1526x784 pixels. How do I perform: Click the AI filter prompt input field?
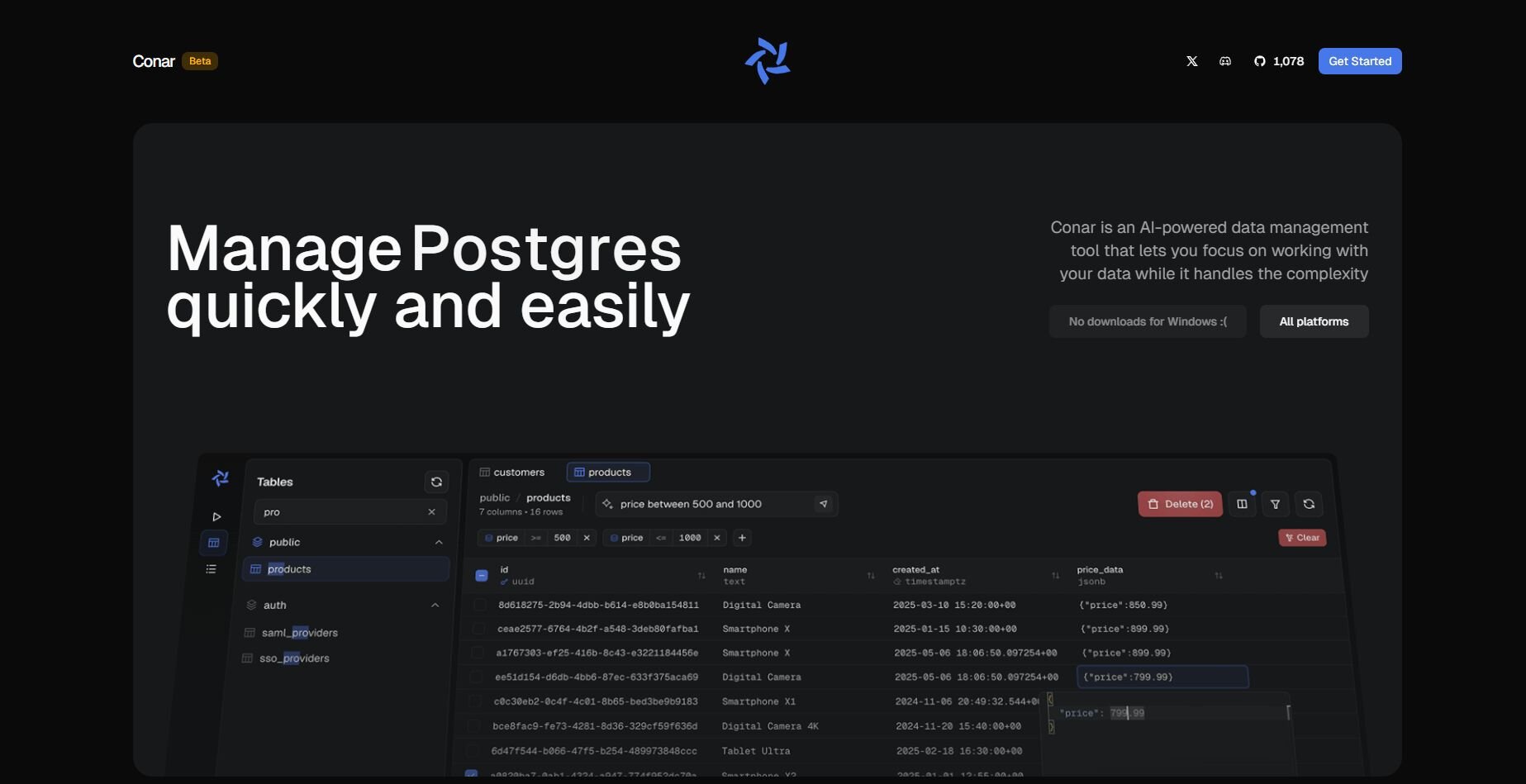pos(711,504)
